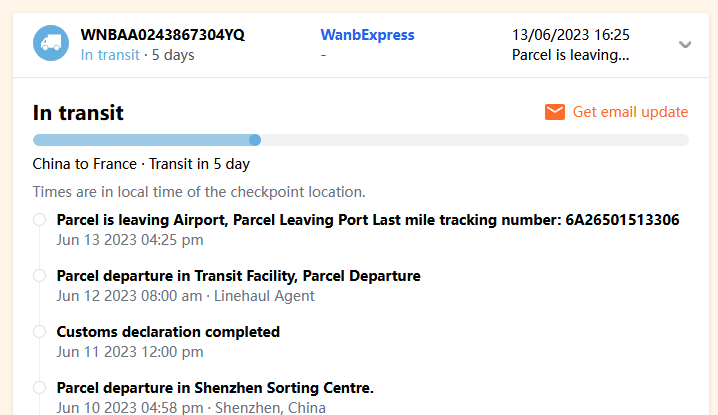Click the orange email envelope icon

click(x=555, y=112)
